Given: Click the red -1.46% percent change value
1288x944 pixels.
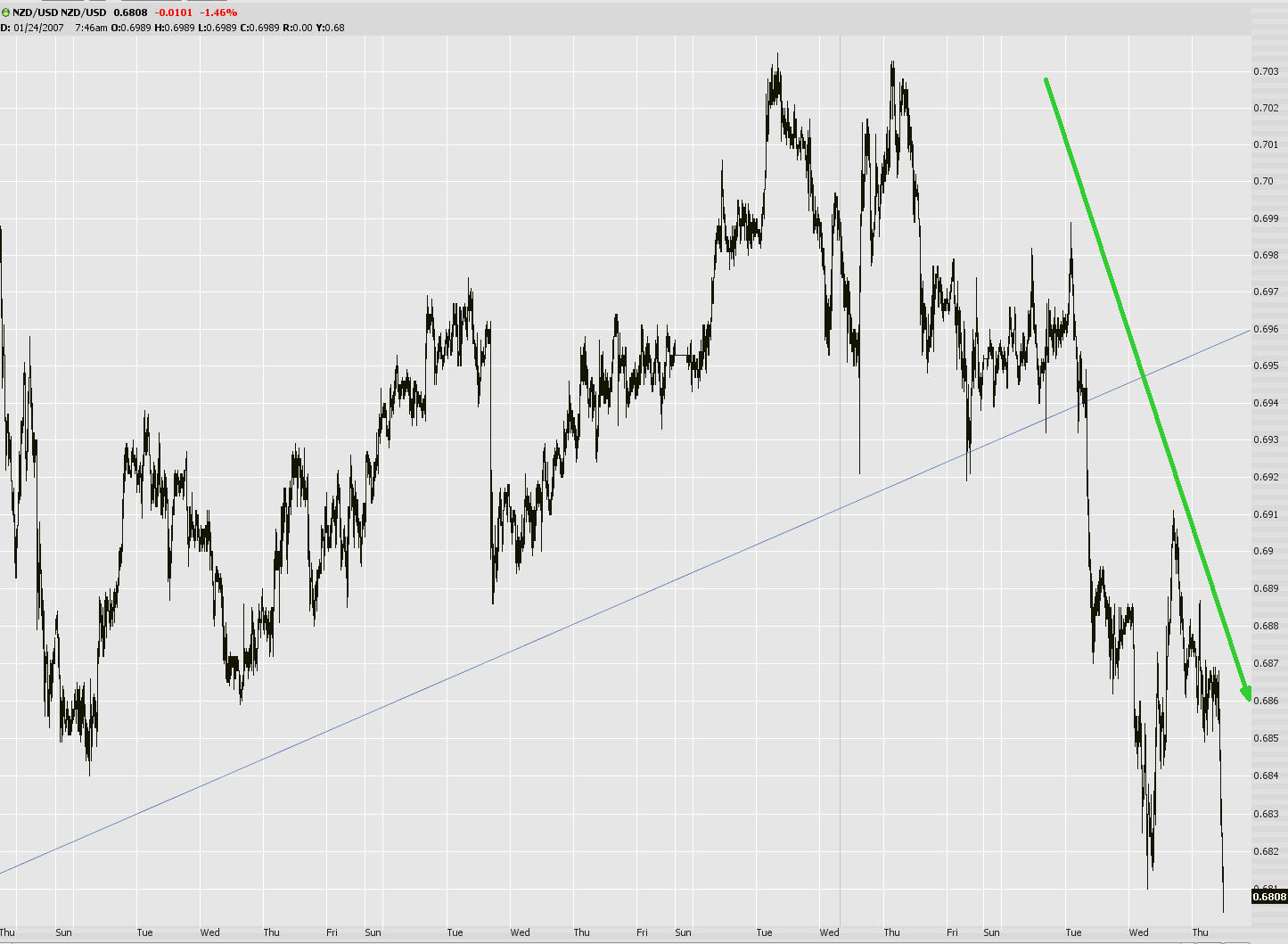Looking at the screenshot, I should tap(217, 12).
